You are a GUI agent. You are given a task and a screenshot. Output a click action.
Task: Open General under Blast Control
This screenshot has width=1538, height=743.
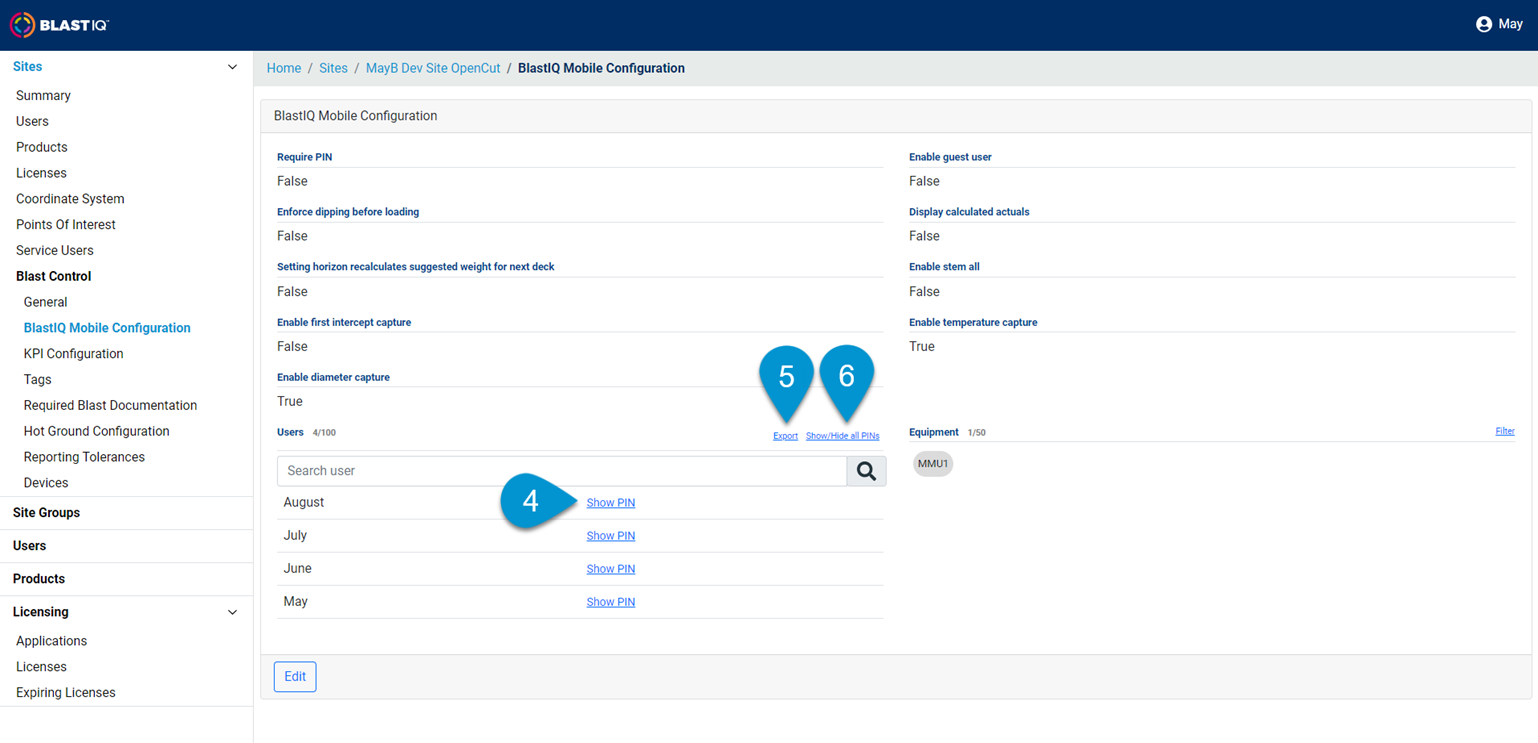click(45, 302)
